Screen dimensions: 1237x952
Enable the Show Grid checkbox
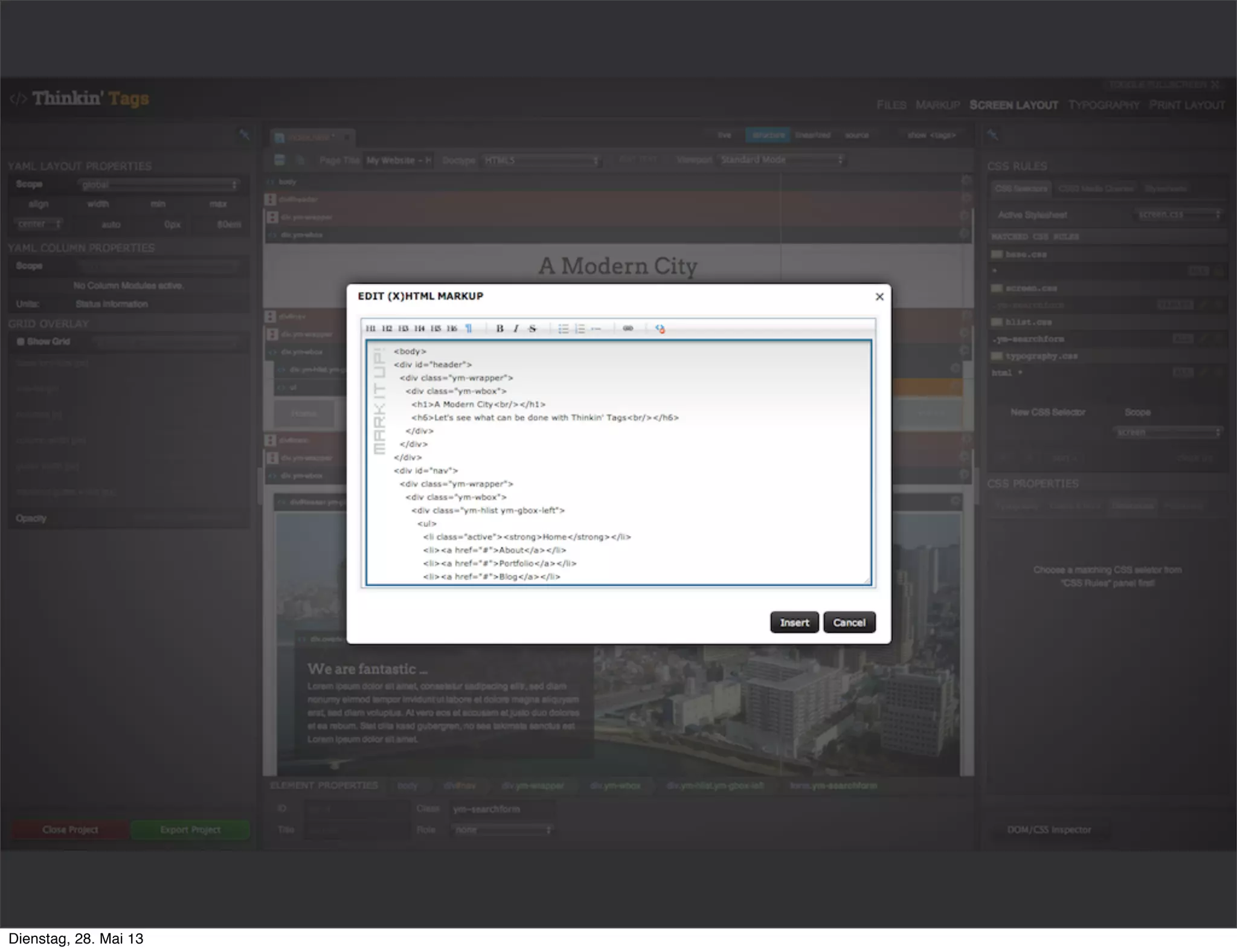pos(21,341)
